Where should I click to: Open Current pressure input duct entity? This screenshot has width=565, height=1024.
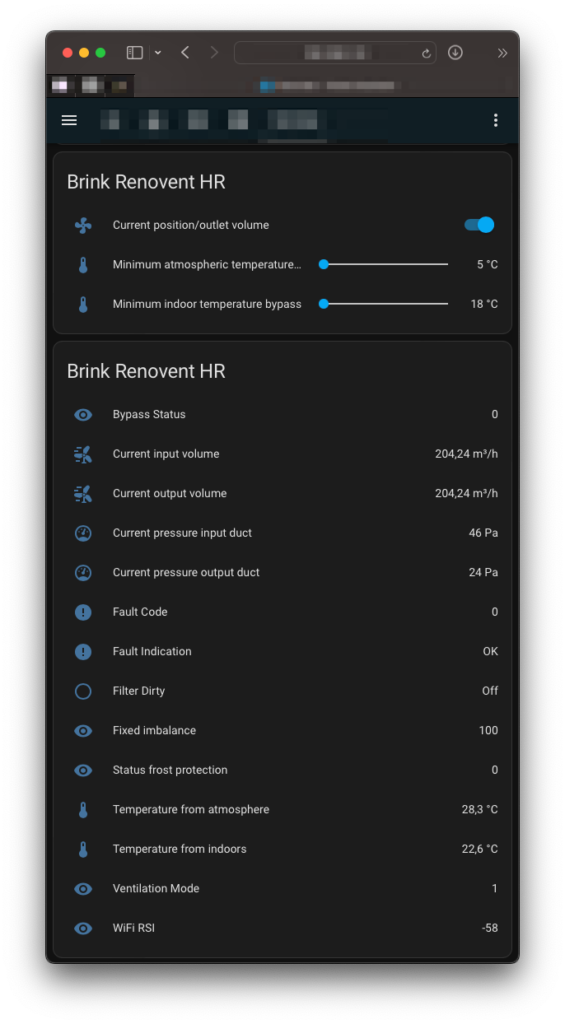coord(282,534)
